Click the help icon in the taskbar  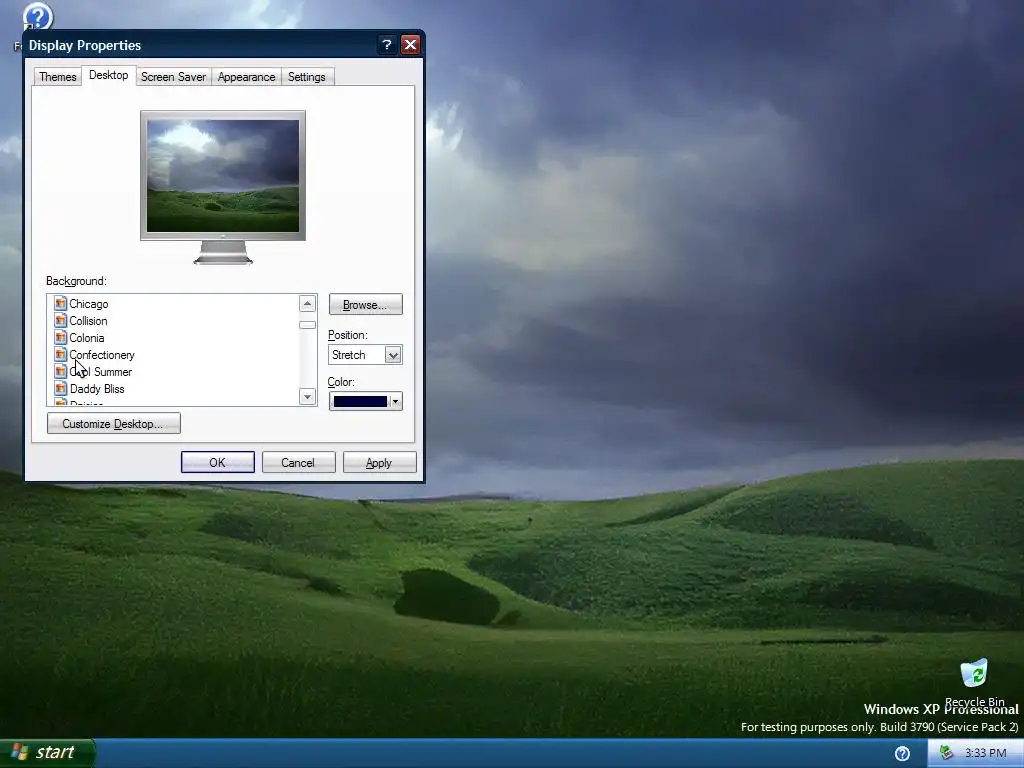tap(902, 754)
